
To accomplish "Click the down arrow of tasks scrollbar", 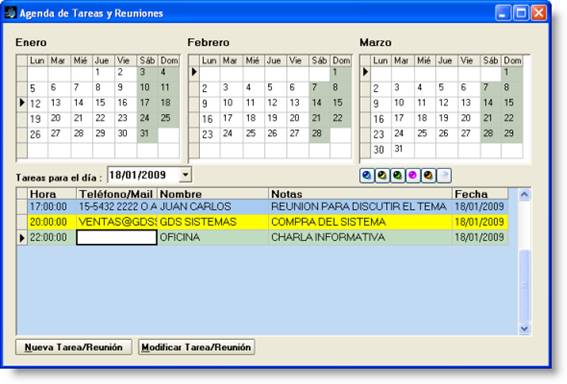I will 524,329.
